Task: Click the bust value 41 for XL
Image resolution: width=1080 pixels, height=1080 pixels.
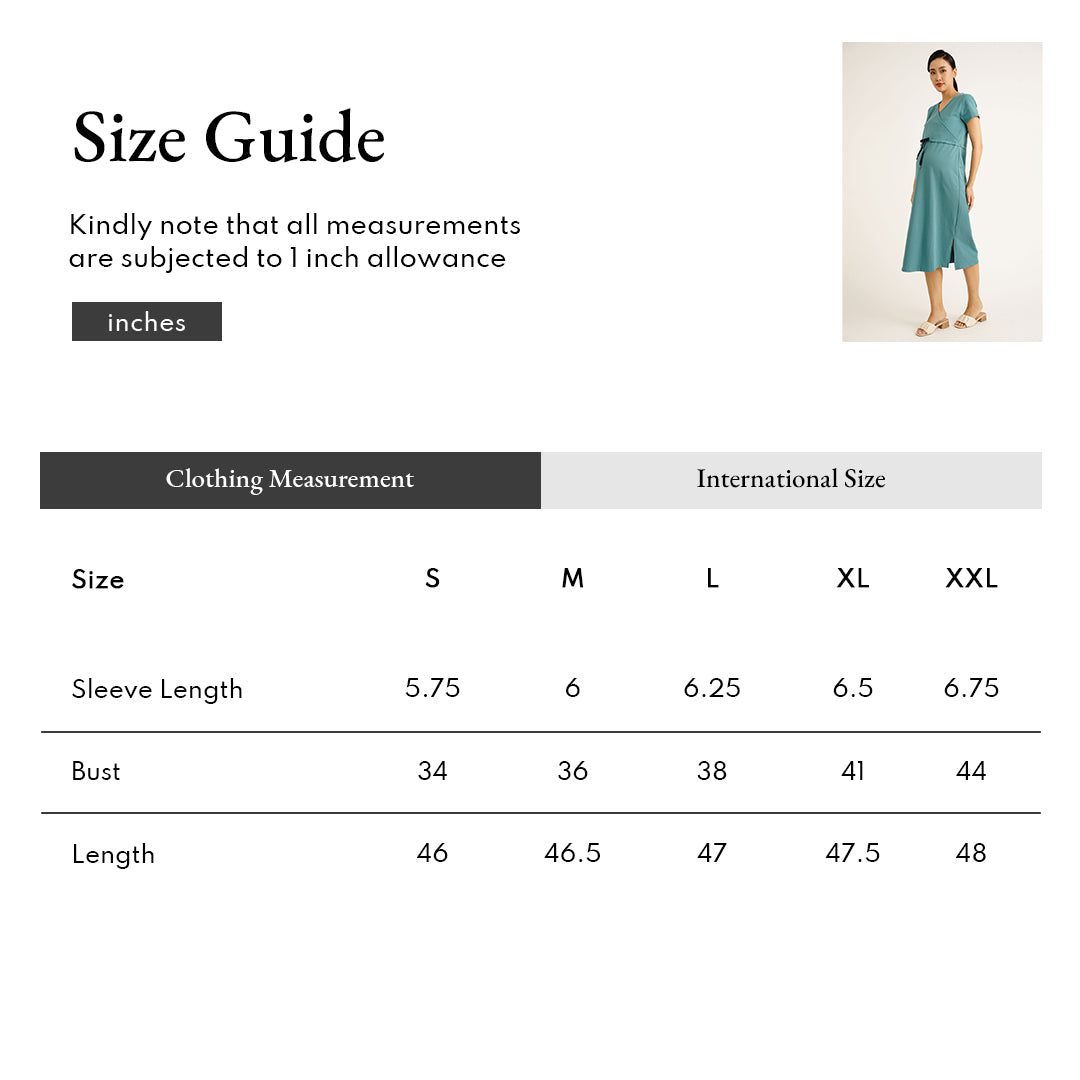Action: tap(853, 770)
